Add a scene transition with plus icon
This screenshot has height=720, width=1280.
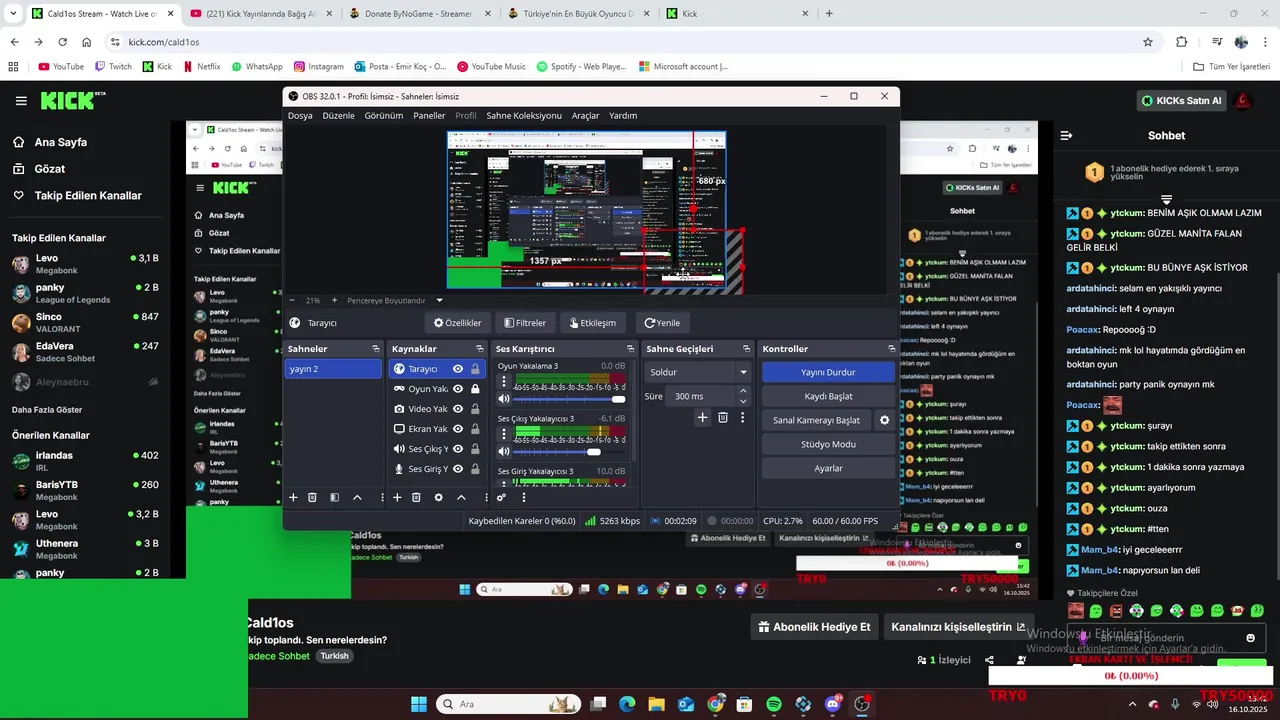click(702, 418)
